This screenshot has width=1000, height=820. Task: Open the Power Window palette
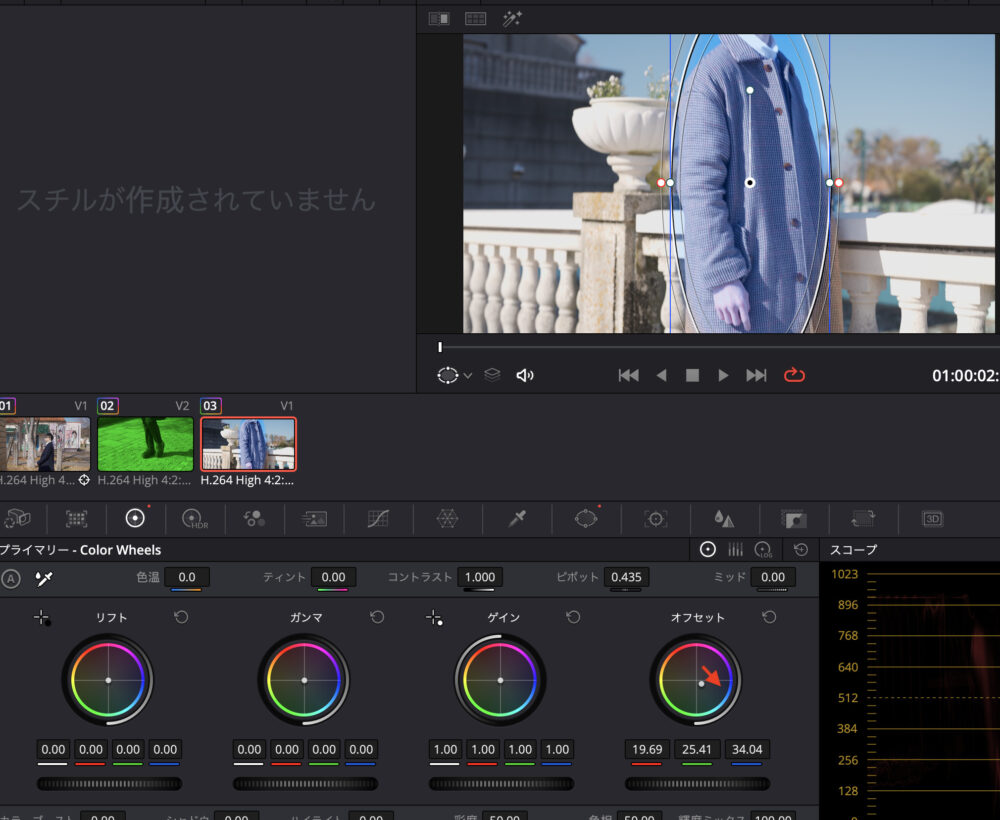(x=585, y=518)
